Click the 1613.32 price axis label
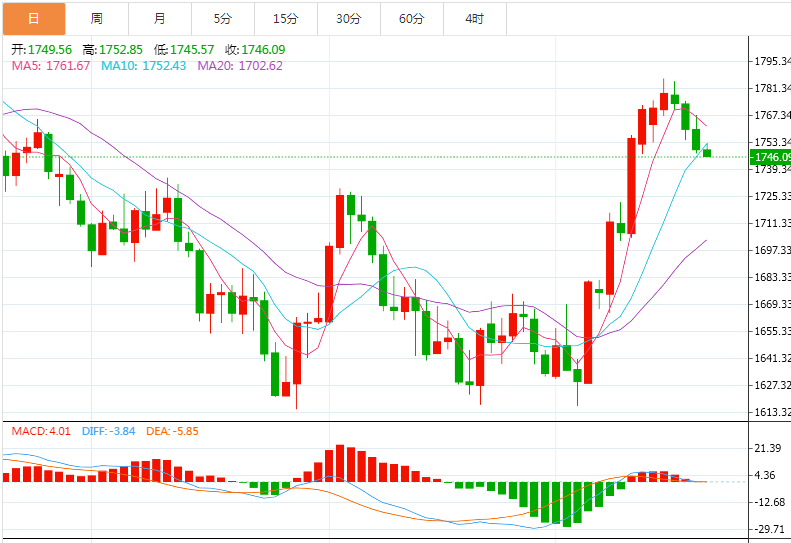This screenshot has width=791, height=543. point(772,412)
